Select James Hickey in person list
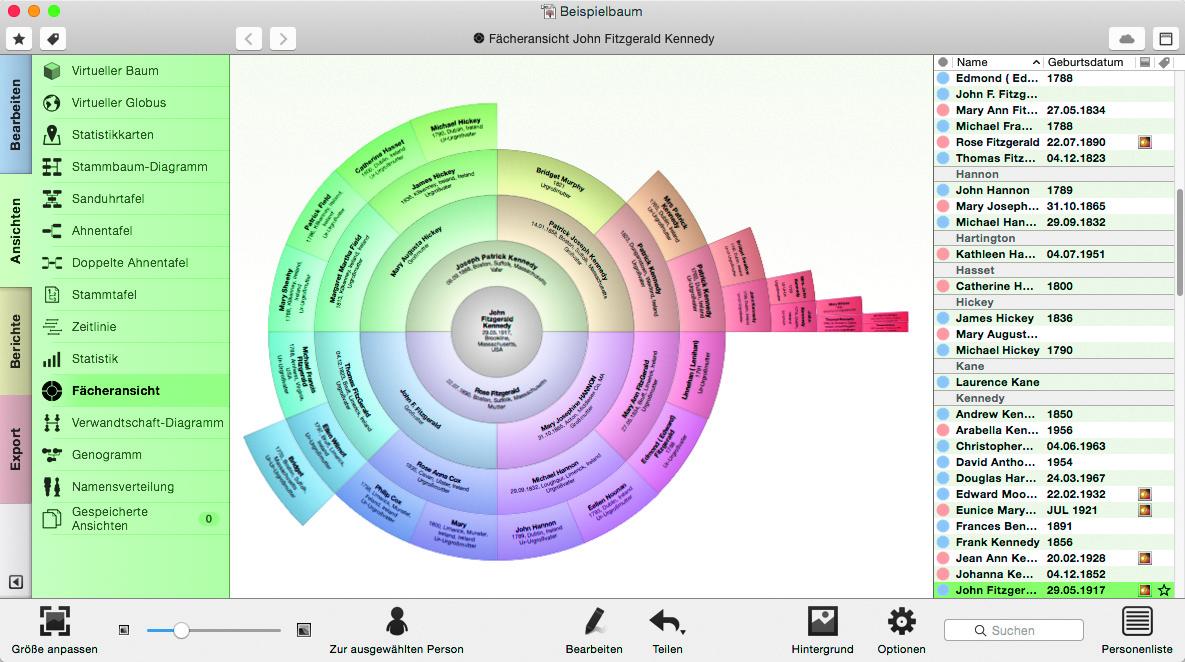Screen dimensions: 1185x662 click(1054, 318)
